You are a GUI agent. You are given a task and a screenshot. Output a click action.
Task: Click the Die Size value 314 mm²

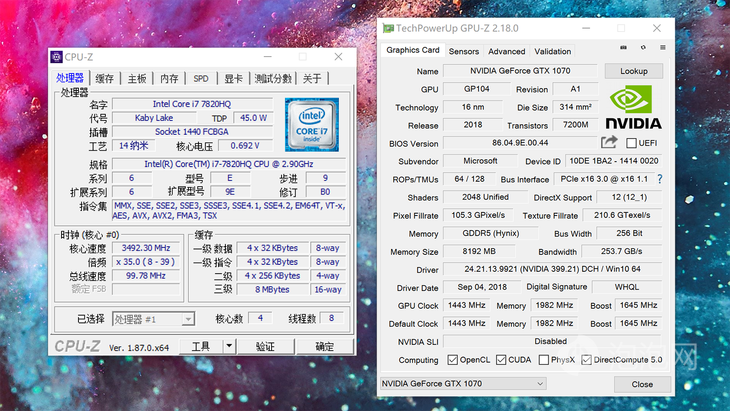pos(575,107)
